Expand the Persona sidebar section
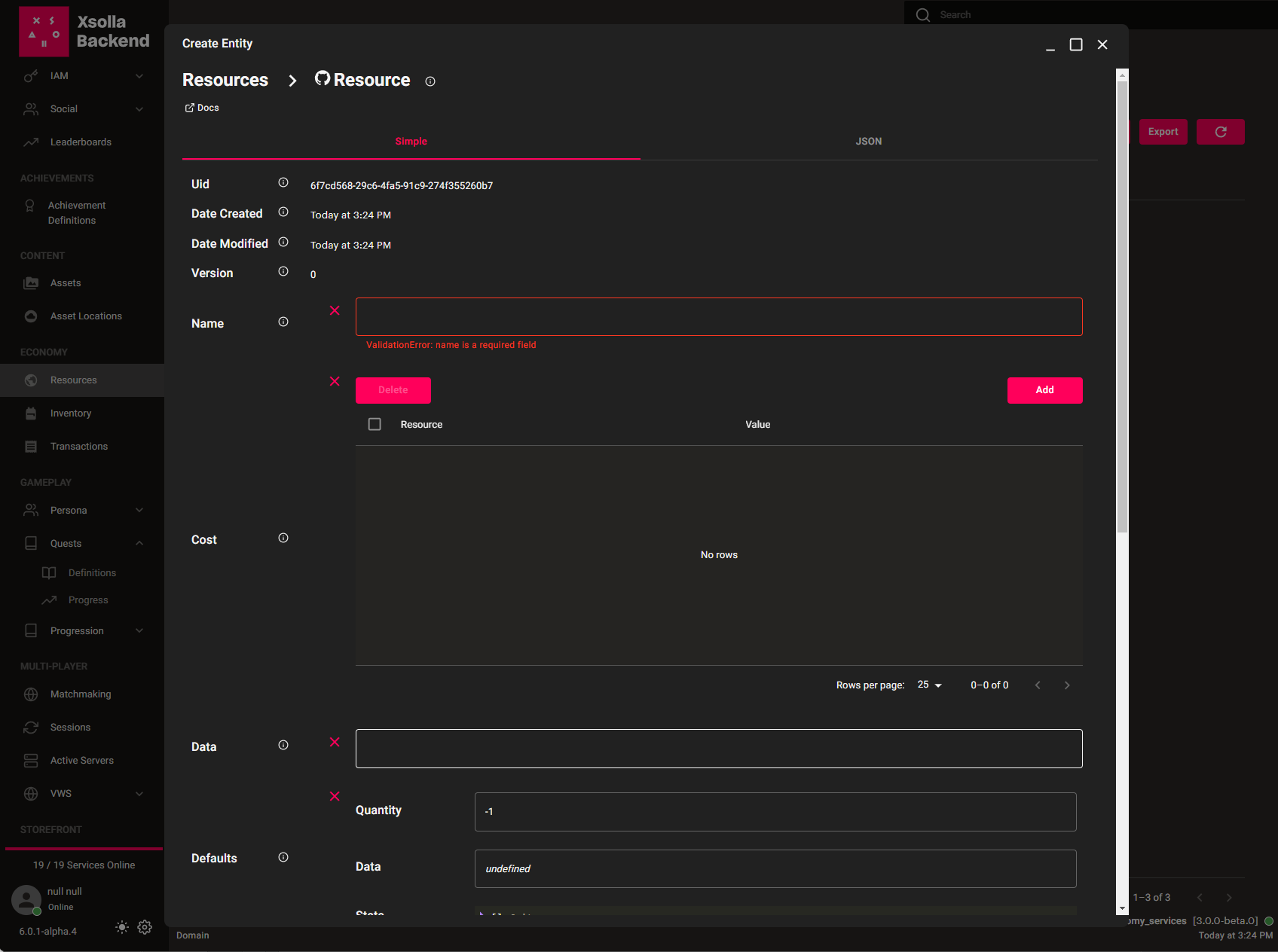This screenshot has width=1278, height=952. 139,511
